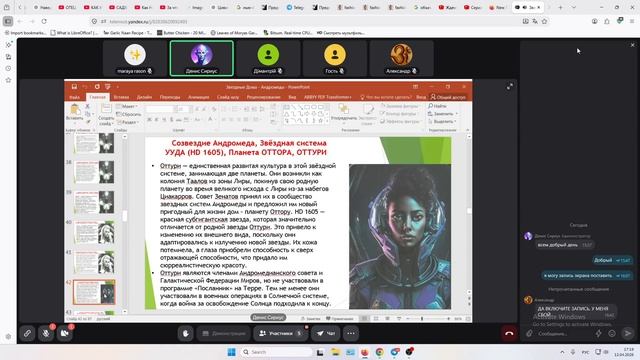Bookmark this page with the star icon
Screen dimensions: 640x360
tap(544, 21)
